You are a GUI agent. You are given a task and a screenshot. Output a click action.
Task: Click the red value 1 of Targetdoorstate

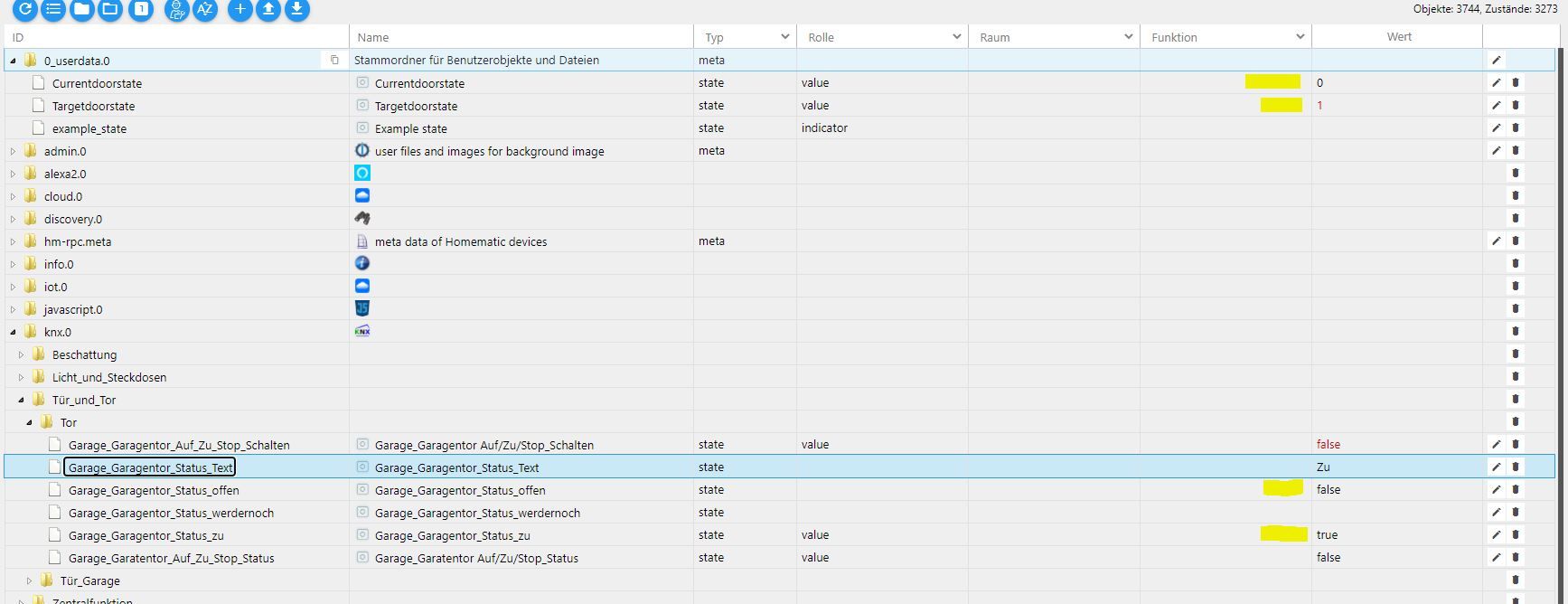point(1319,106)
